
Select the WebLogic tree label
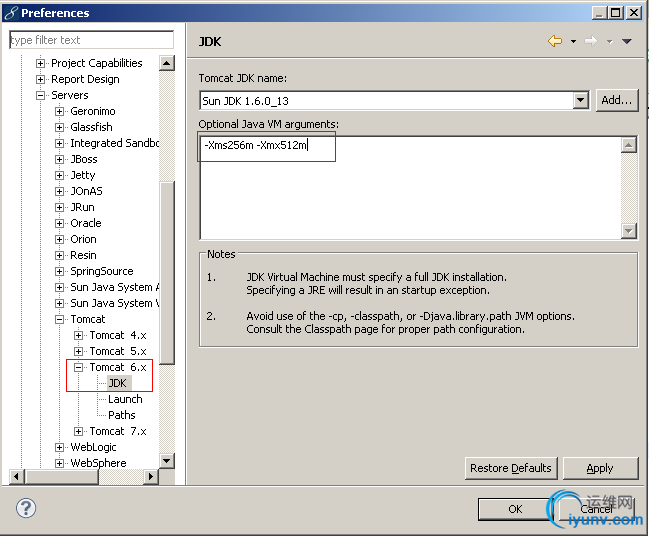(x=93, y=447)
